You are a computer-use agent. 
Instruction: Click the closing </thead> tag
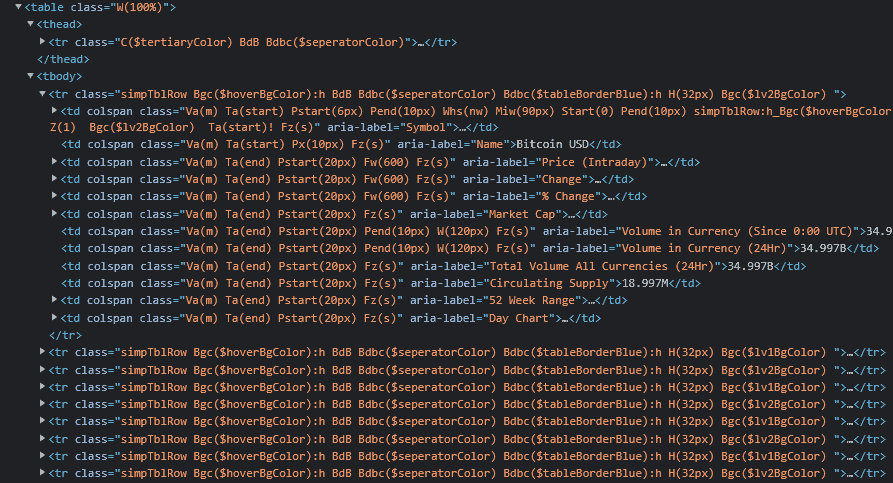click(63, 59)
